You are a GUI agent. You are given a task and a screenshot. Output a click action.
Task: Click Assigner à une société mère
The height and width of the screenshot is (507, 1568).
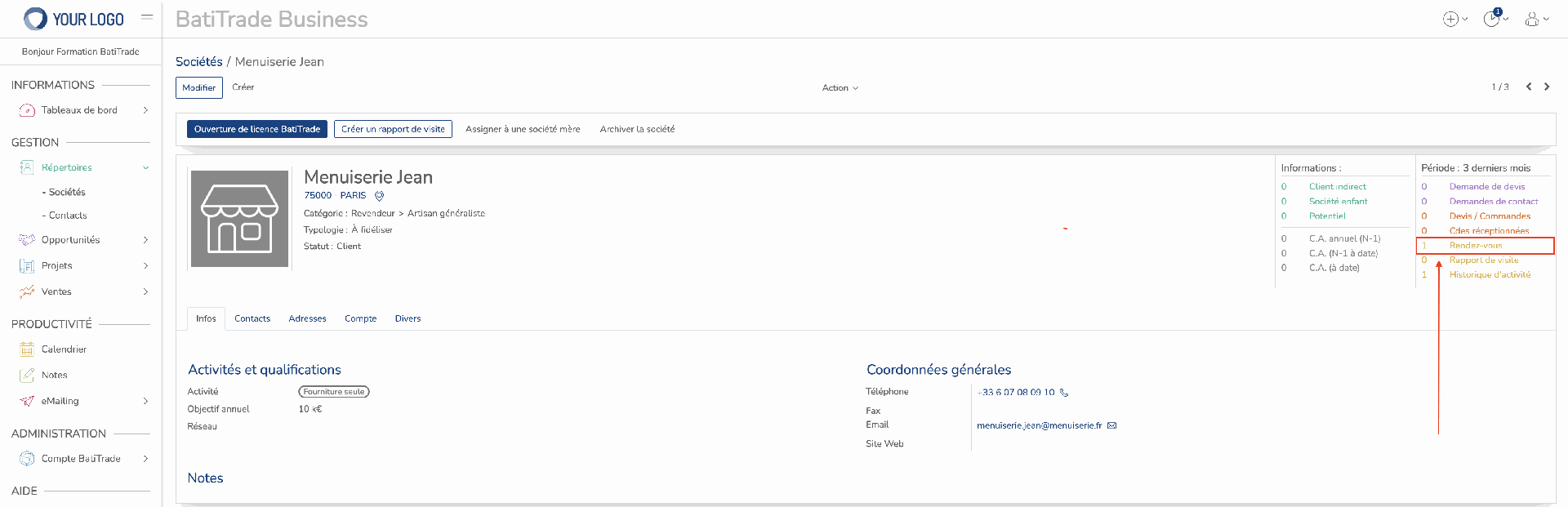pos(523,129)
